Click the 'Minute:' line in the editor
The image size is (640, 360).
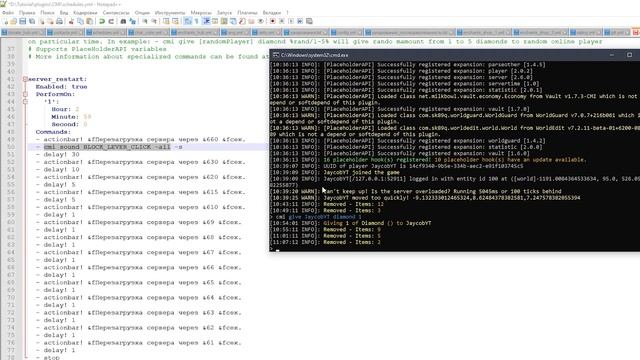coord(71,117)
